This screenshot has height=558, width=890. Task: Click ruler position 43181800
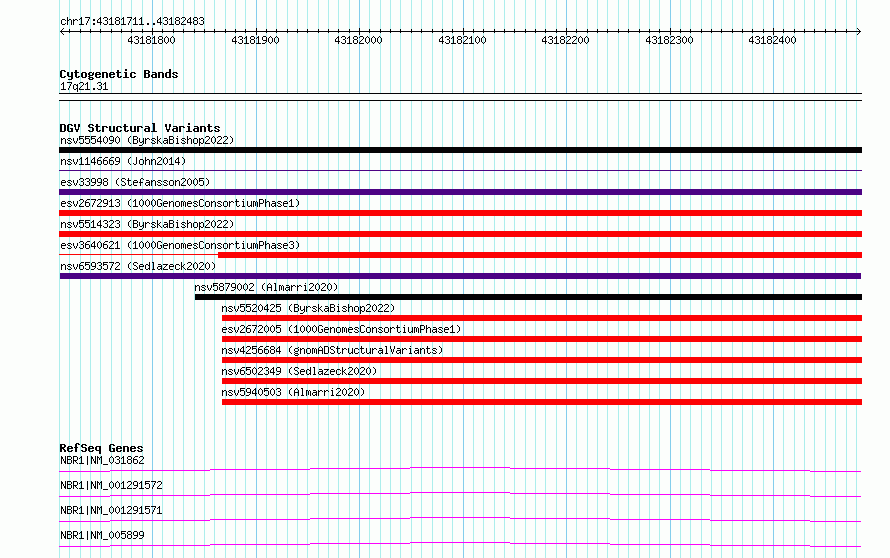pos(152,40)
